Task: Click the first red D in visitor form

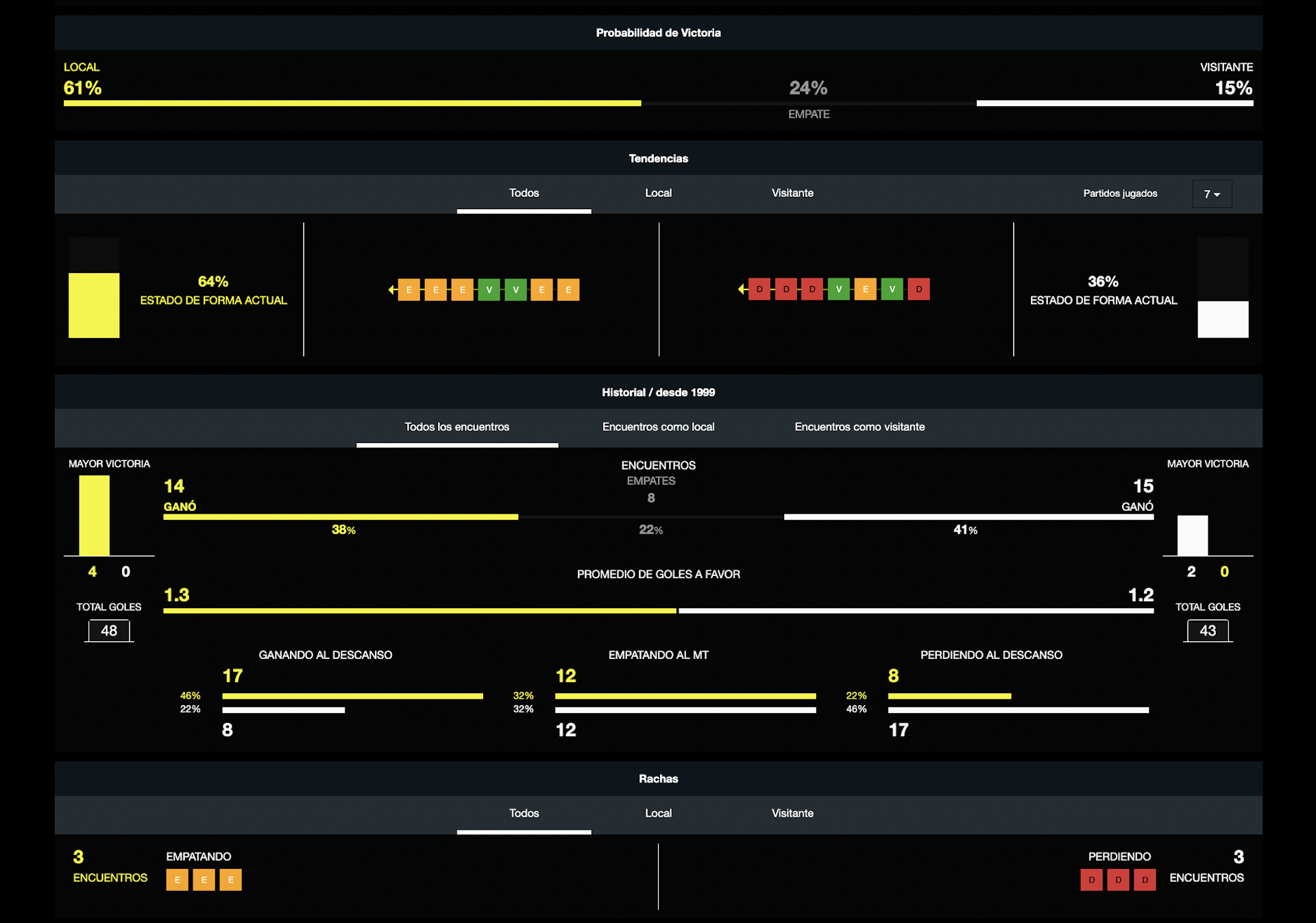Action: tap(759, 289)
